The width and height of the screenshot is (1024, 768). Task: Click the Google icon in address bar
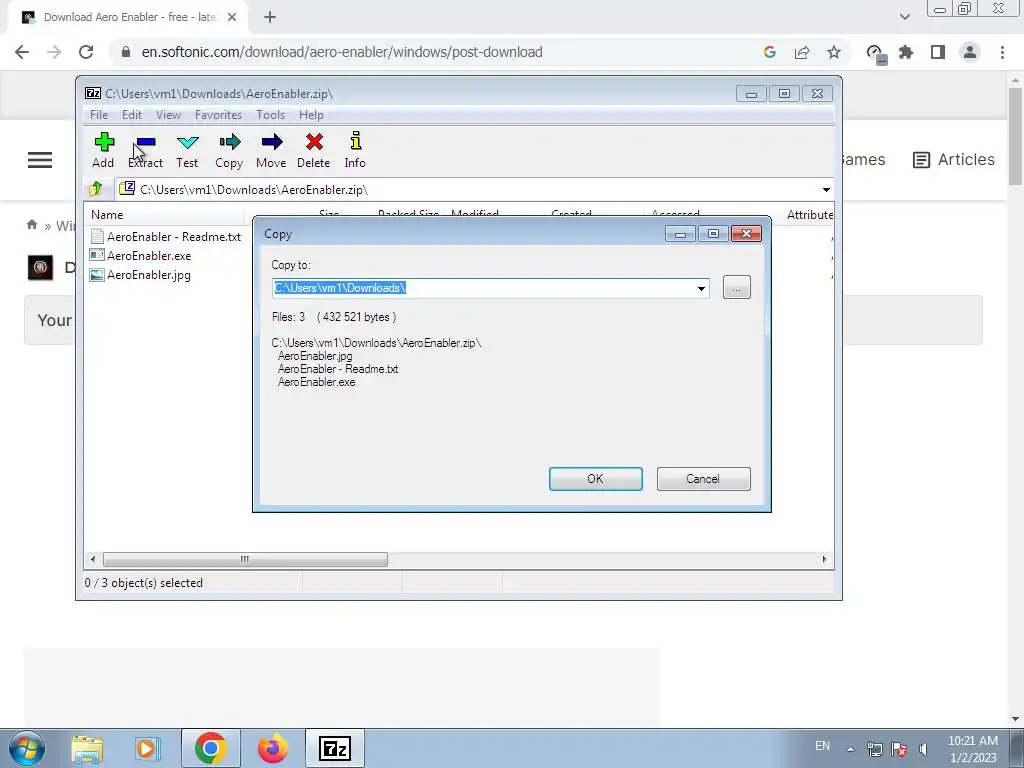tap(769, 52)
